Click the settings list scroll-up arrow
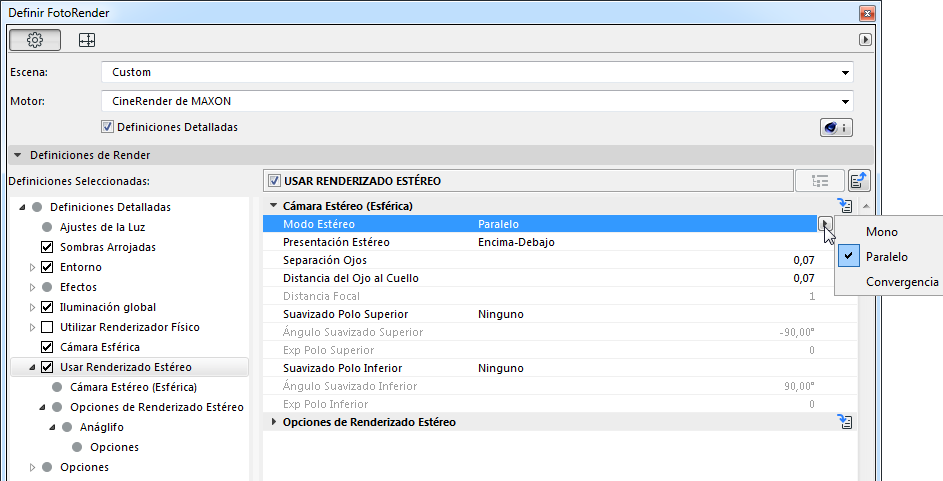 click(x=866, y=206)
